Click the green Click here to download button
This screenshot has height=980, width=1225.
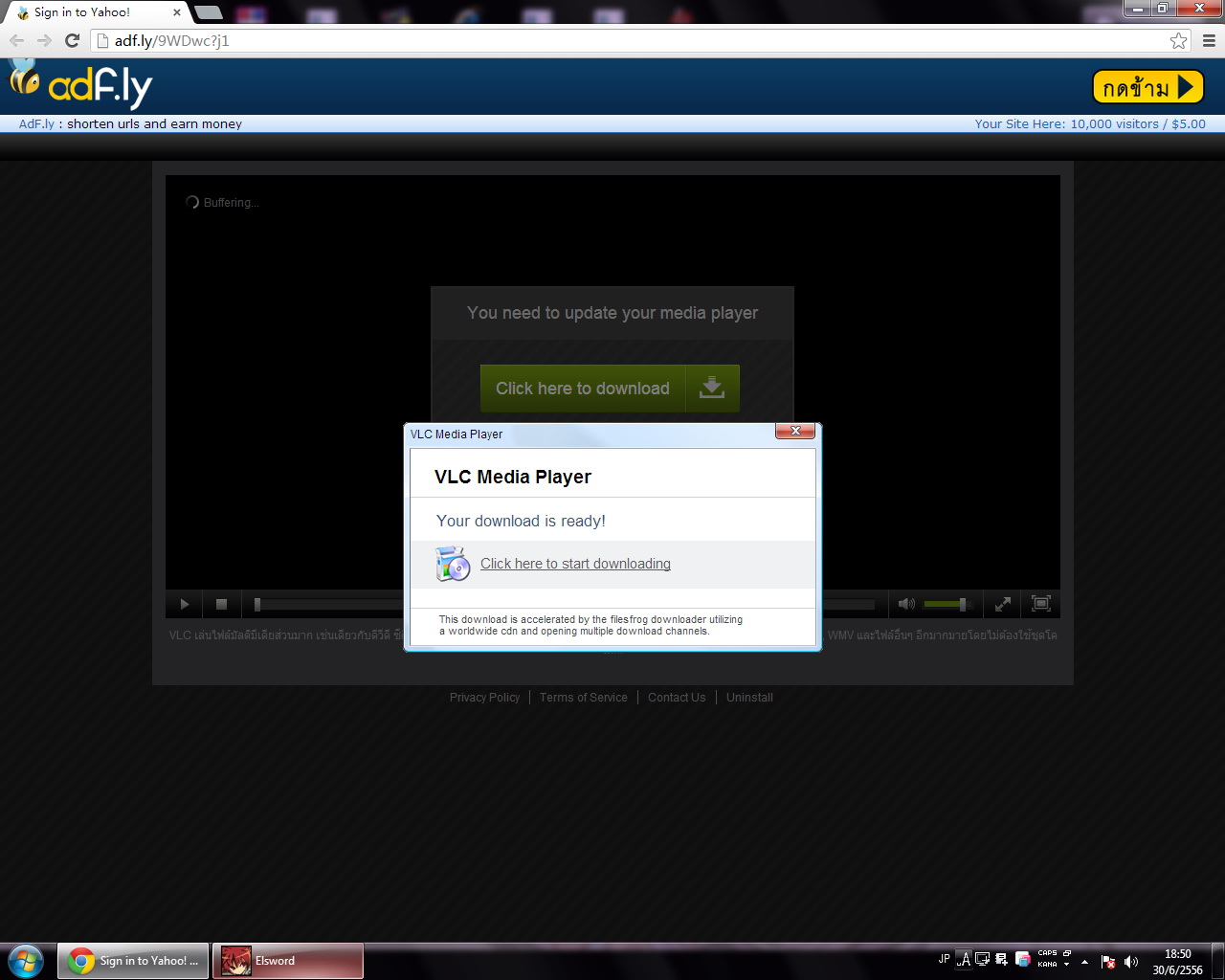click(610, 389)
